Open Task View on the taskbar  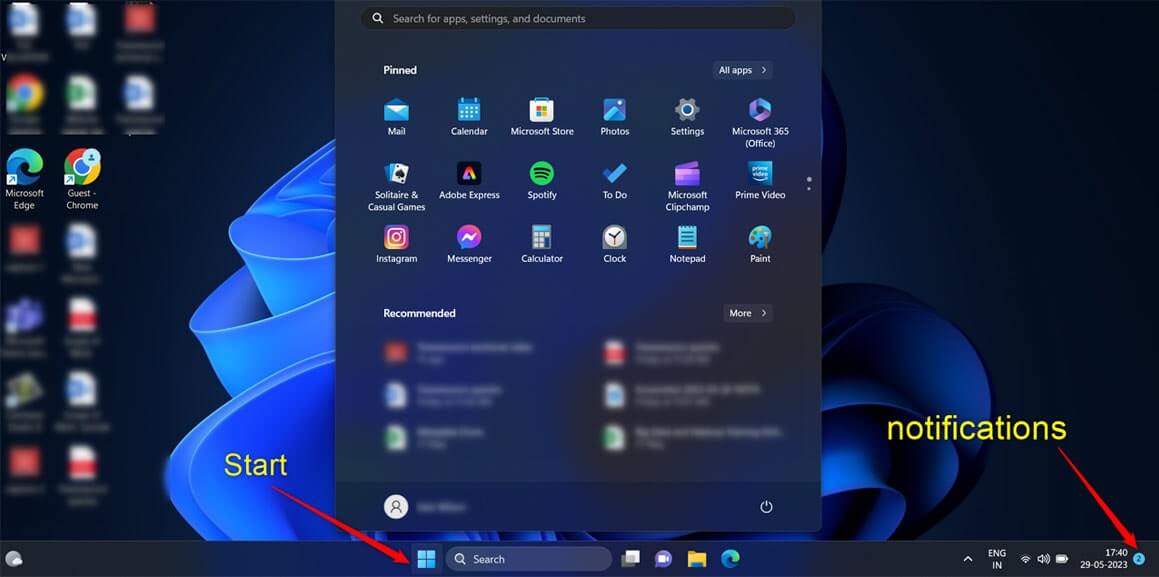pos(630,559)
